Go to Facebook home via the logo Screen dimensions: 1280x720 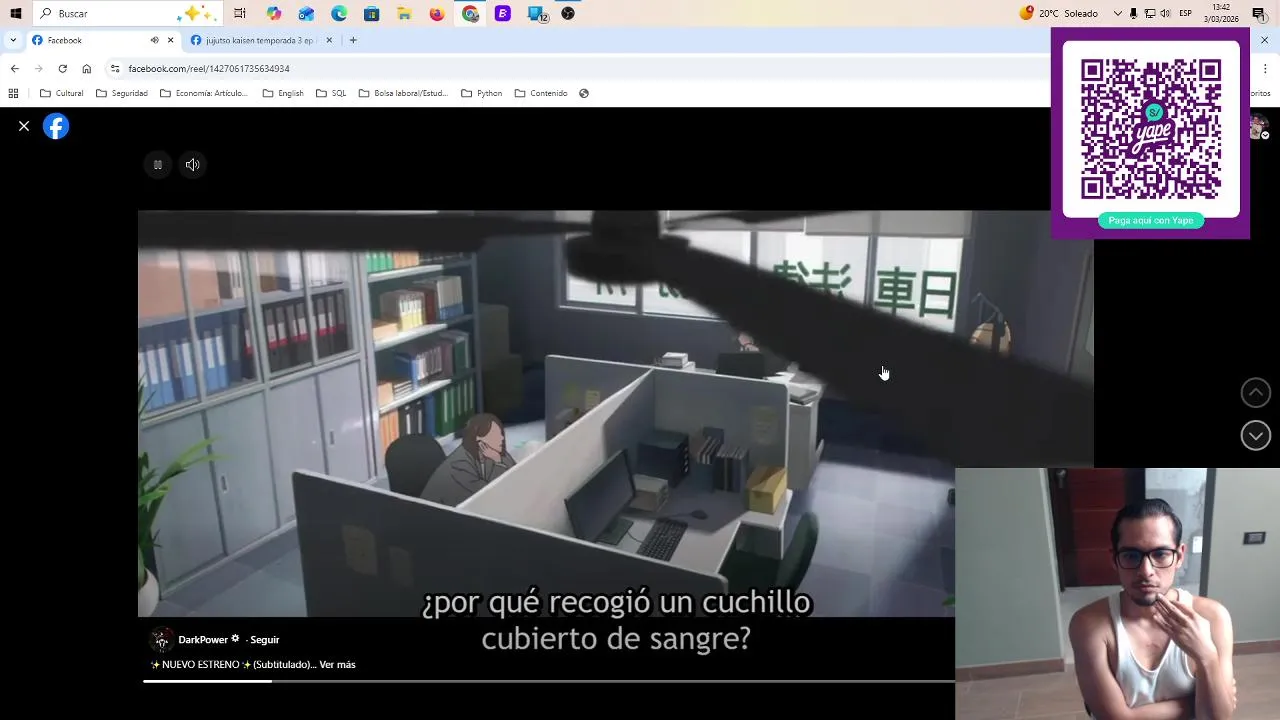[x=56, y=126]
